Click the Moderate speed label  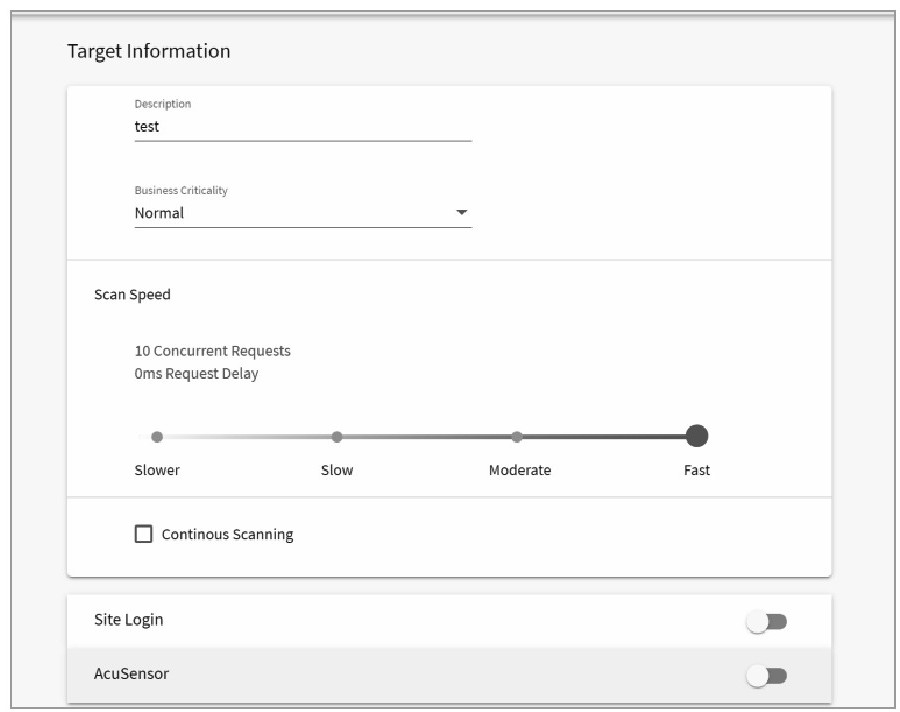(520, 470)
